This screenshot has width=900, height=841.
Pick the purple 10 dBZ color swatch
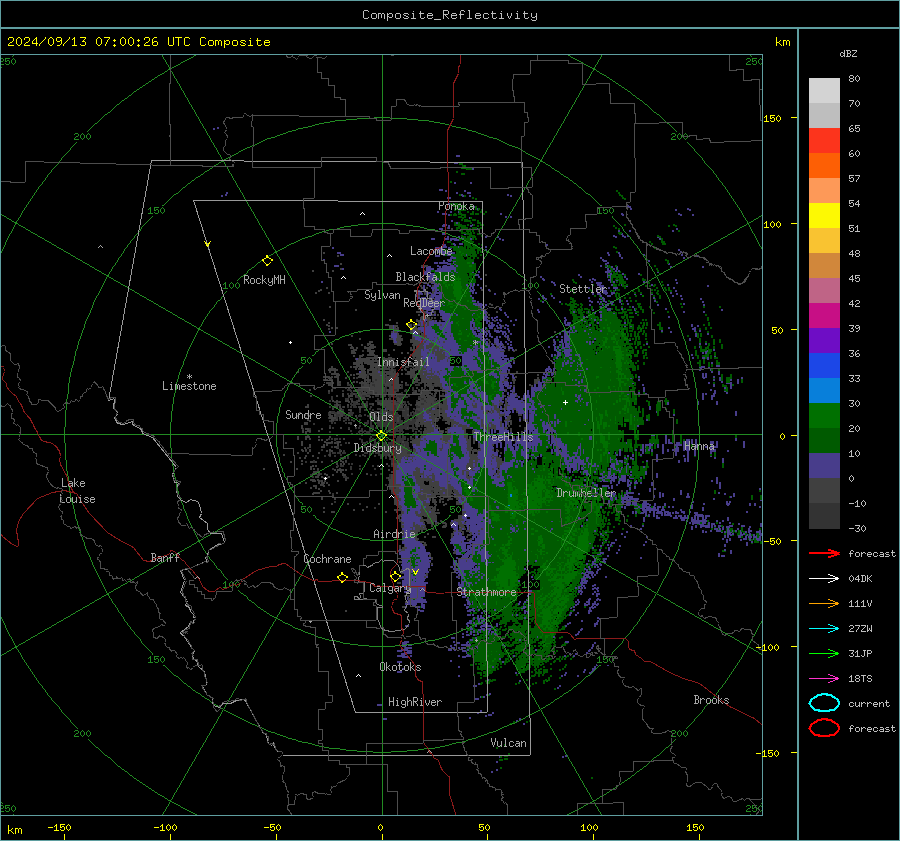tap(824, 466)
